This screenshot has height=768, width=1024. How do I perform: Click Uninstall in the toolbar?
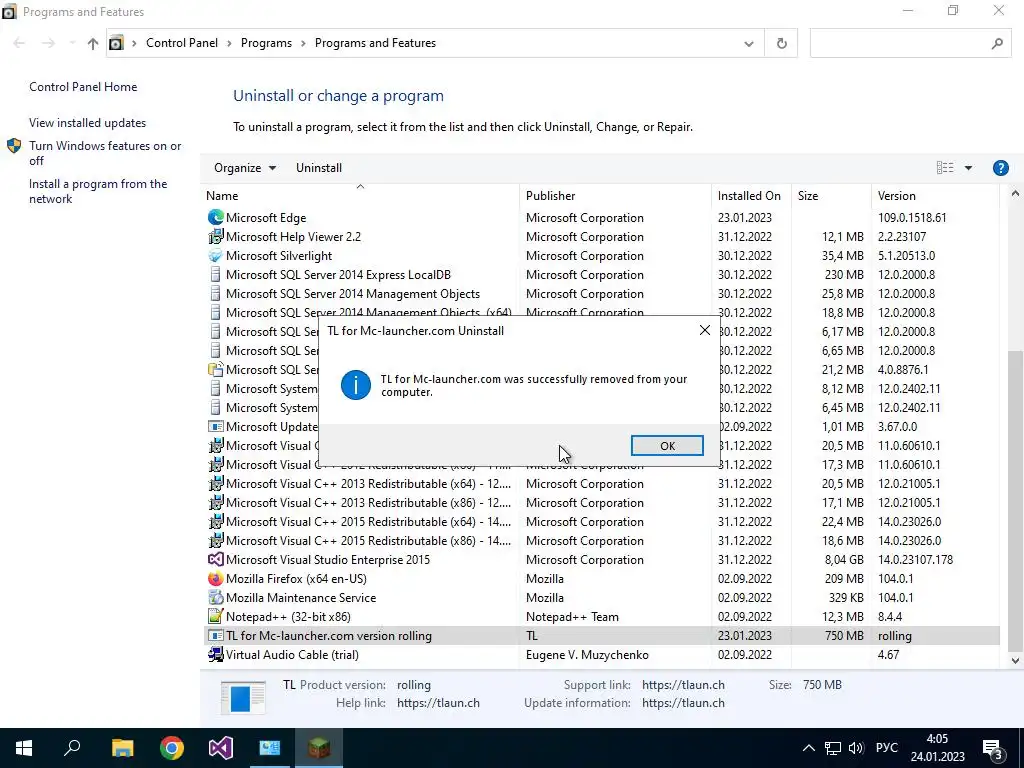[x=319, y=168]
